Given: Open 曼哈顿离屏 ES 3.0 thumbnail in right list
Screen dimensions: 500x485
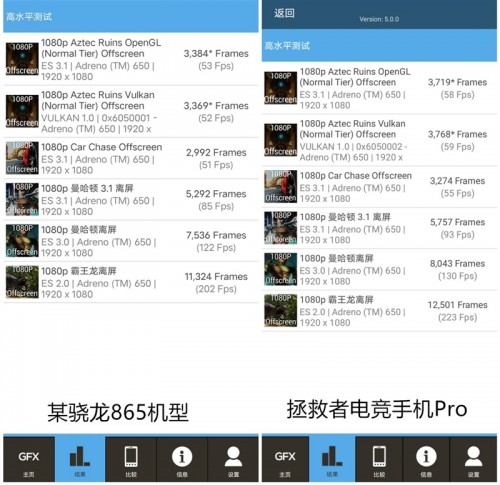Looking at the screenshot, I should click(x=281, y=269).
